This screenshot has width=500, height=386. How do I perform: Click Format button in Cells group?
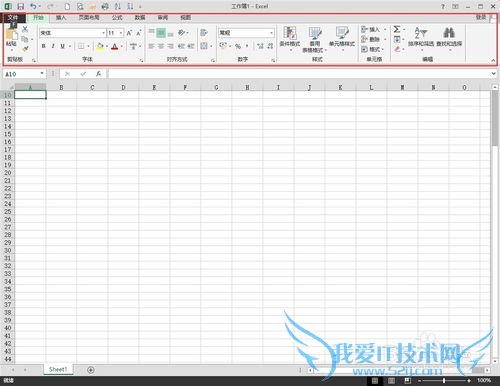[x=374, y=49]
